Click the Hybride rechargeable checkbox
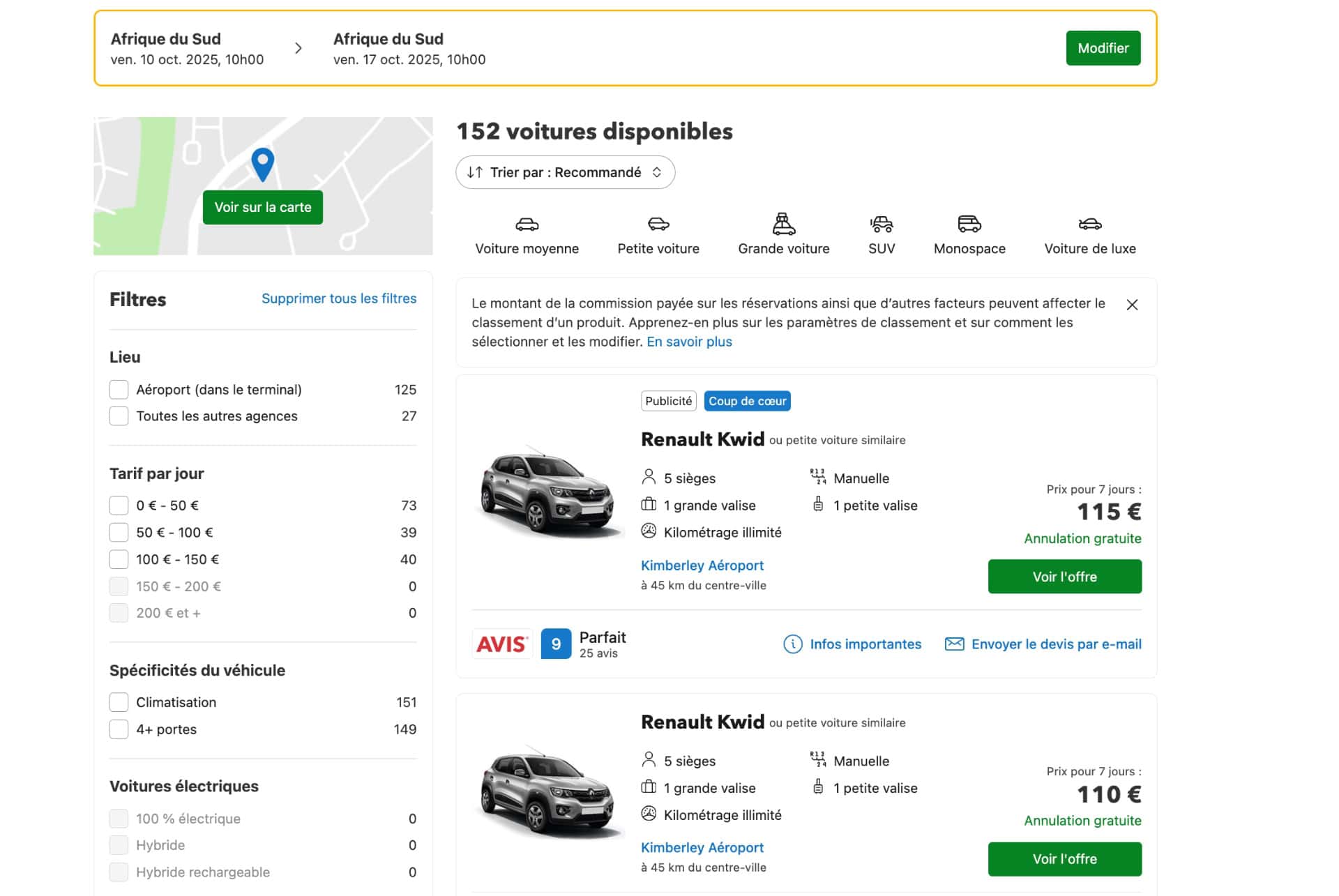 pyautogui.click(x=119, y=872)
